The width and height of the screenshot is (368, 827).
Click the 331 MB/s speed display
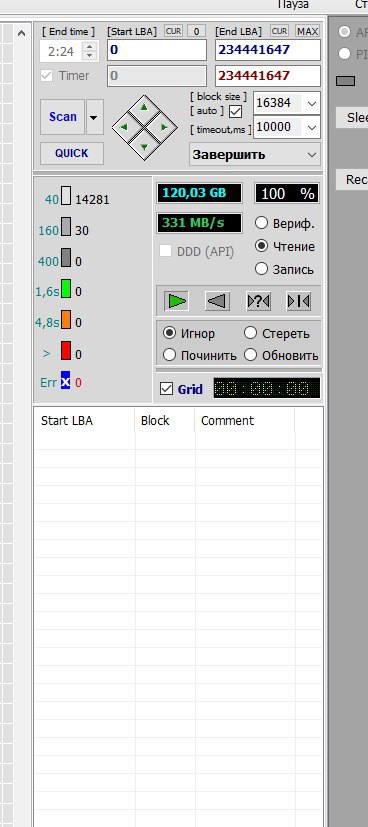(199, 223)
